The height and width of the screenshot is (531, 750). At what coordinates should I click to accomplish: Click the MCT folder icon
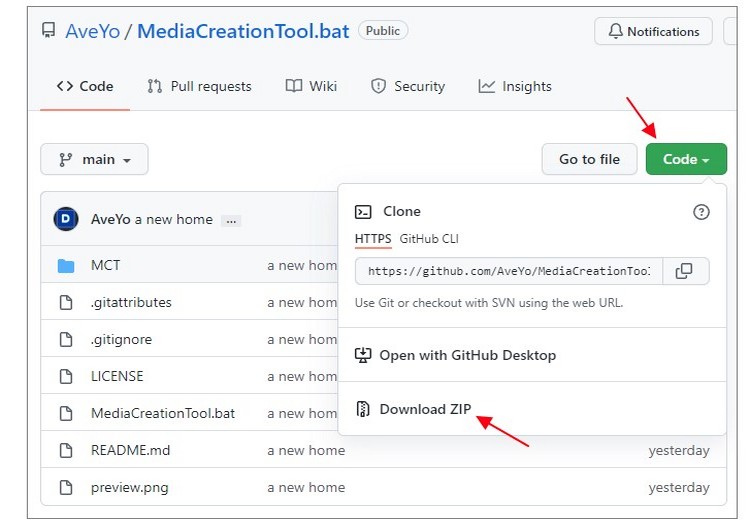tap(66, 265)
